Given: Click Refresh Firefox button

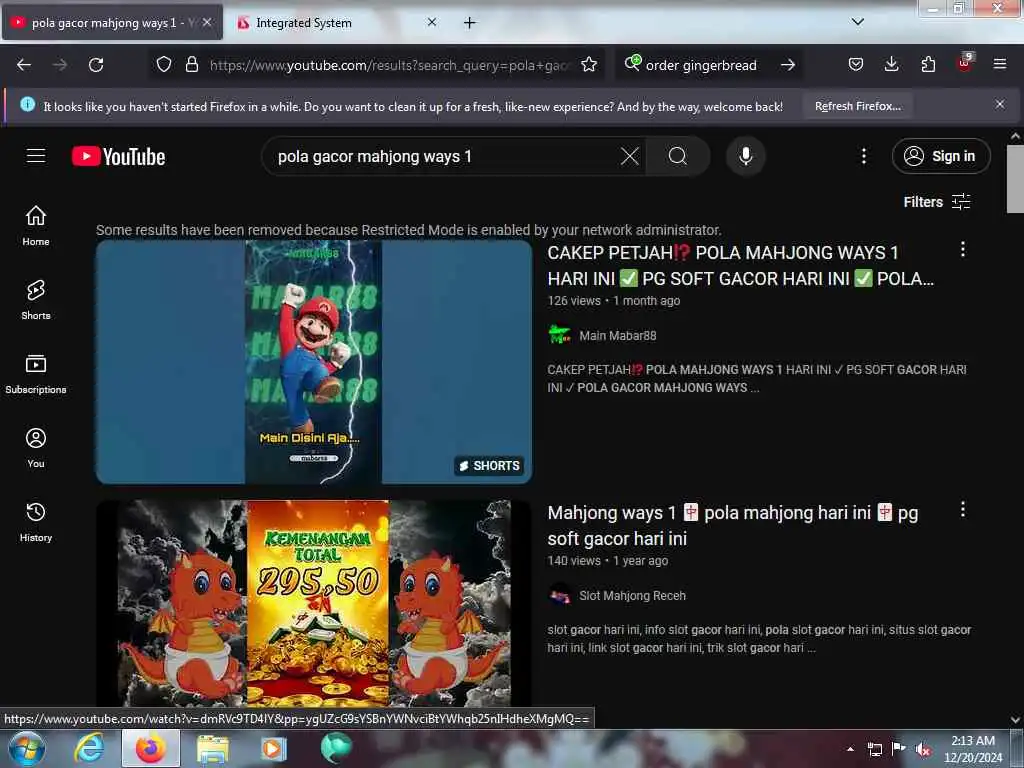Looking at the screenshot, I should click(x=857, y=106).
